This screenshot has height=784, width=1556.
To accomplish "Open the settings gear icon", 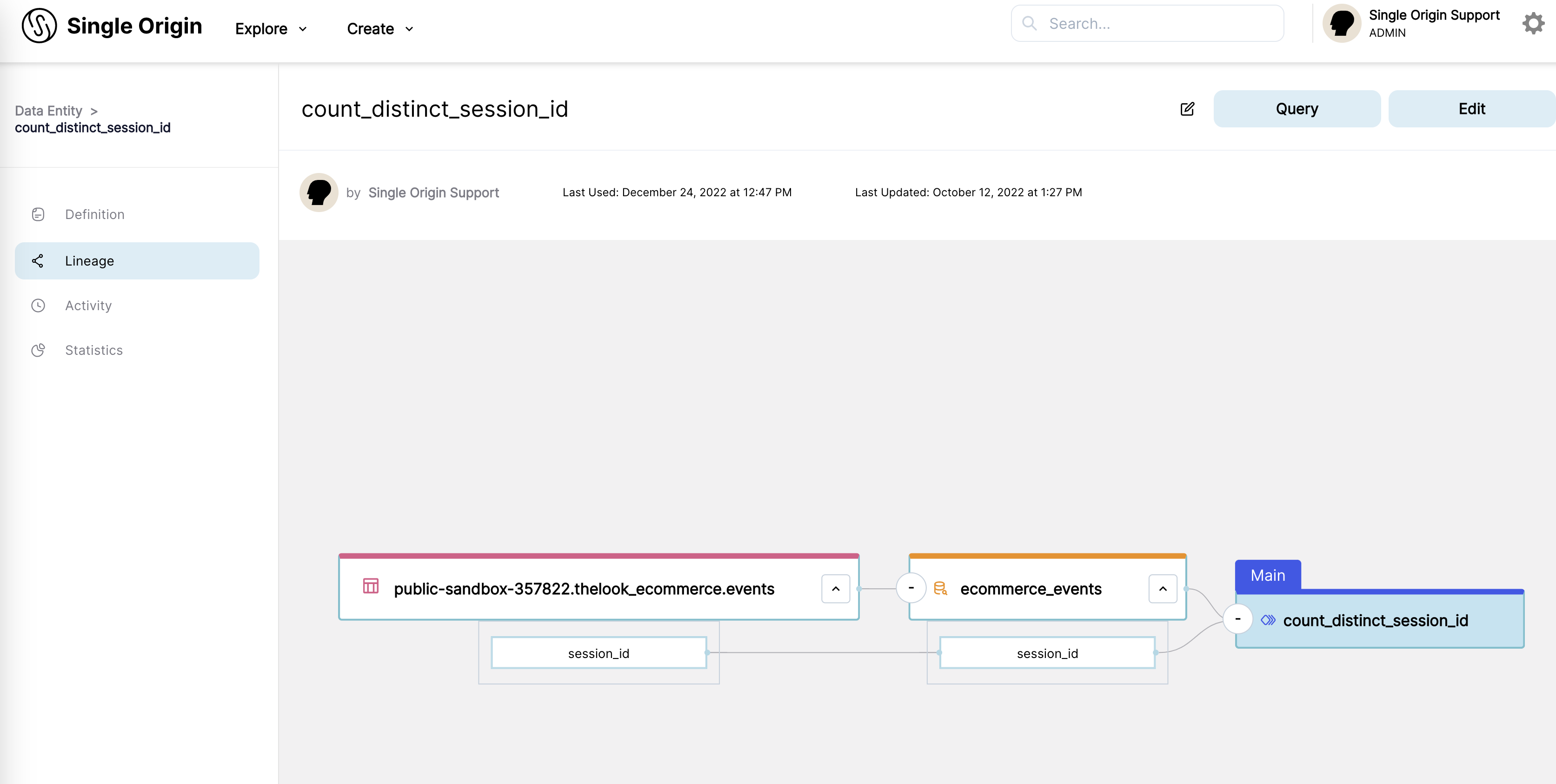I will [x=1533, y=24].
